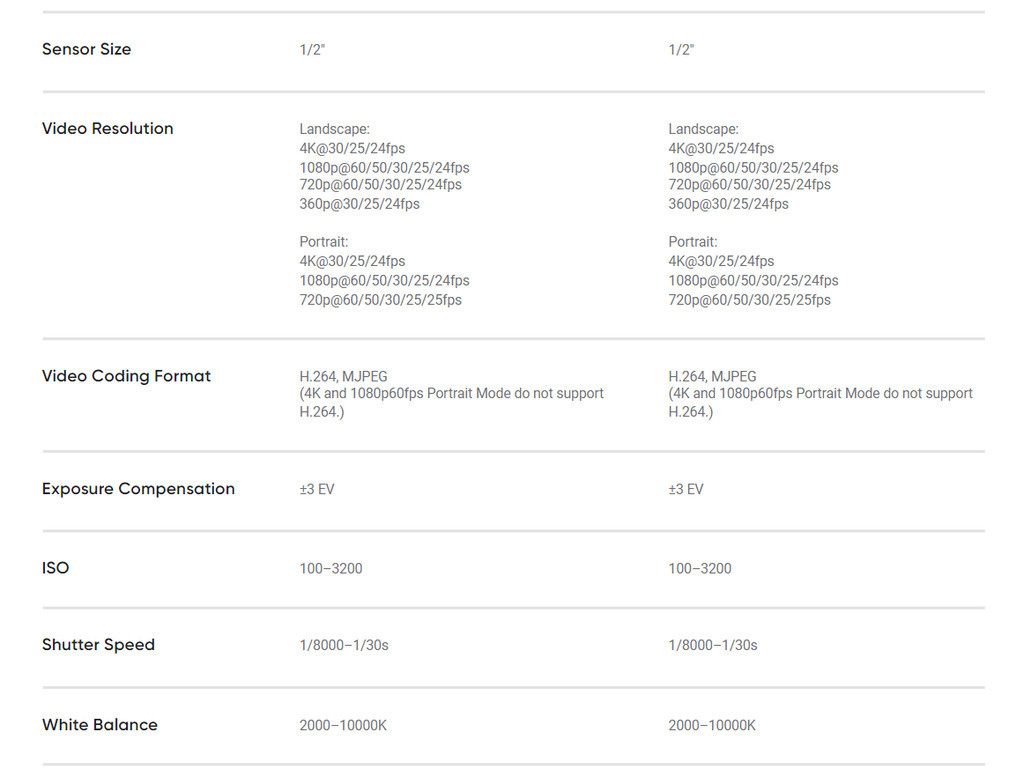Click "H.264, MJPEG" text in right column
The image size is (1024, 784).
pyautogui.click(x=712, y=377)
